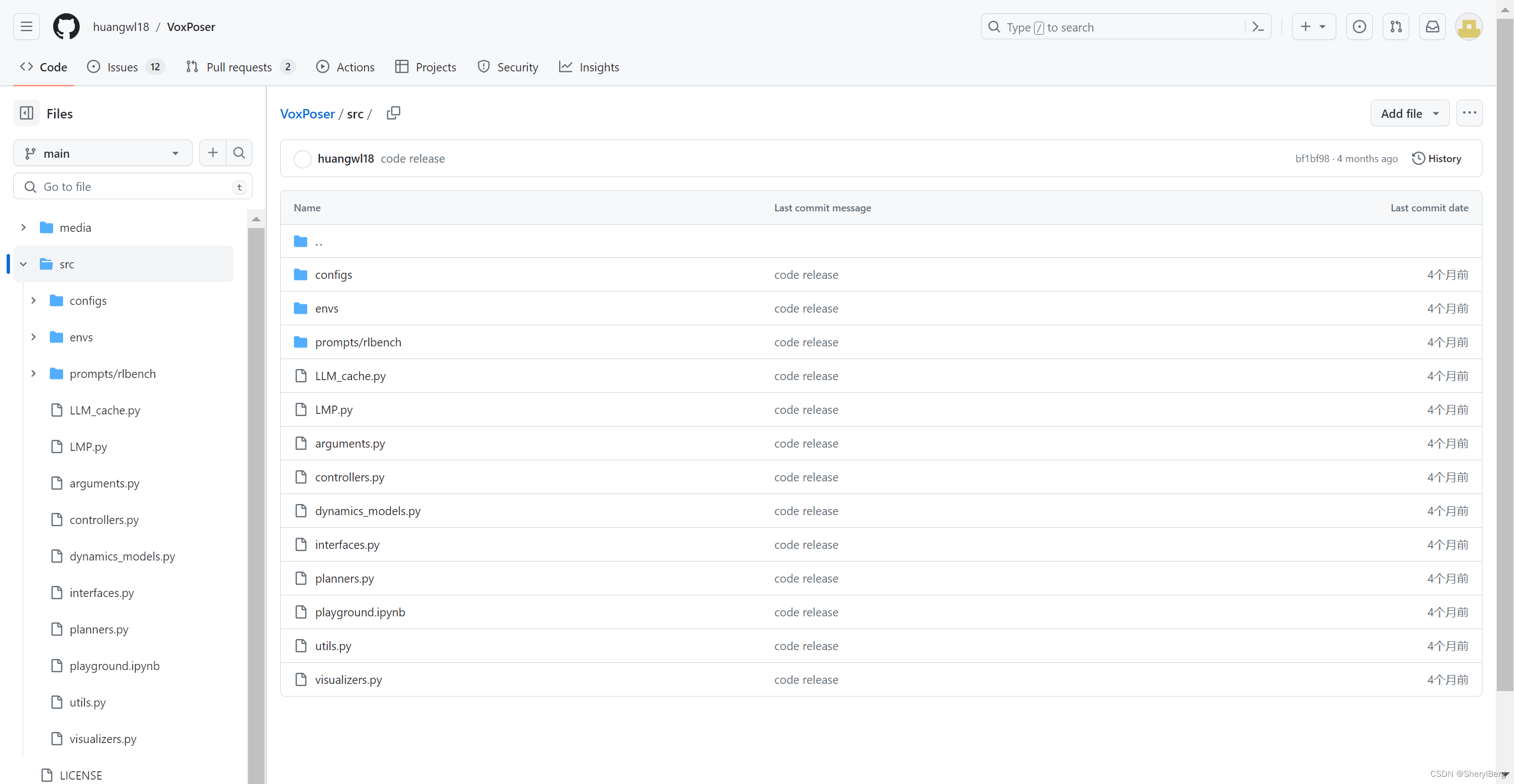Open the command palette icon

tap(1258, 27)
